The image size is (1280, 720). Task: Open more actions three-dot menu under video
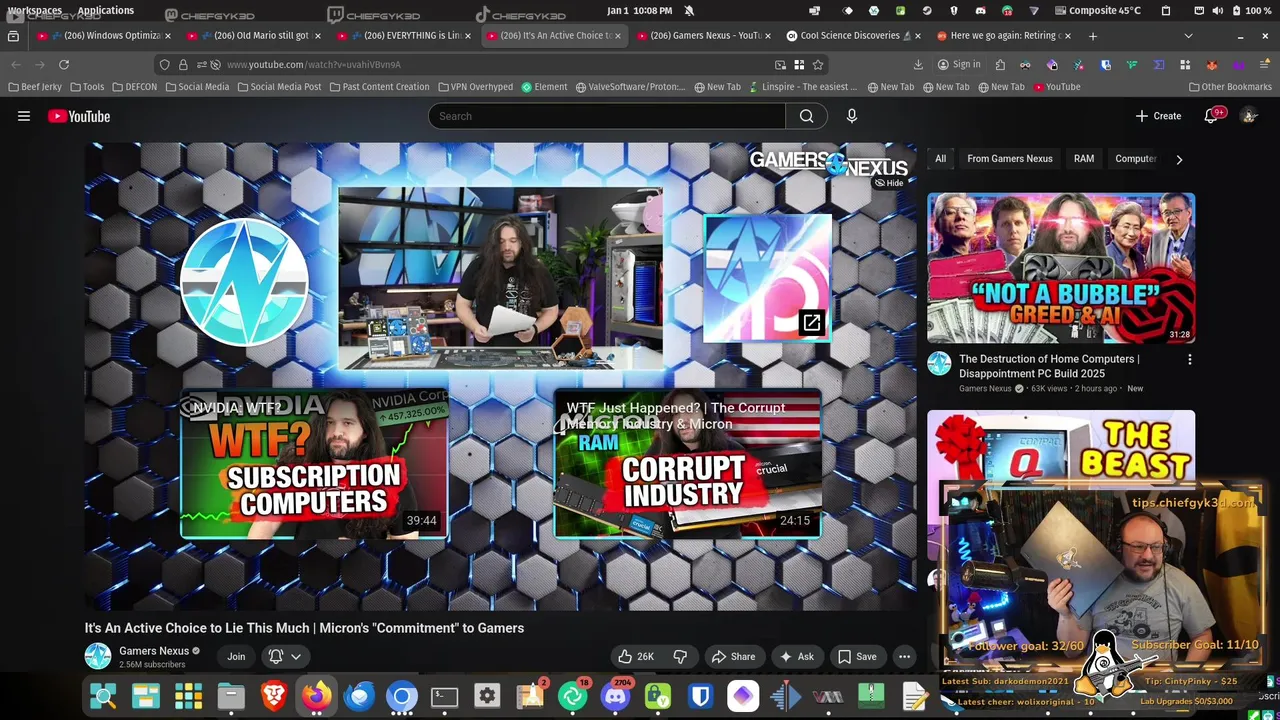904,657
